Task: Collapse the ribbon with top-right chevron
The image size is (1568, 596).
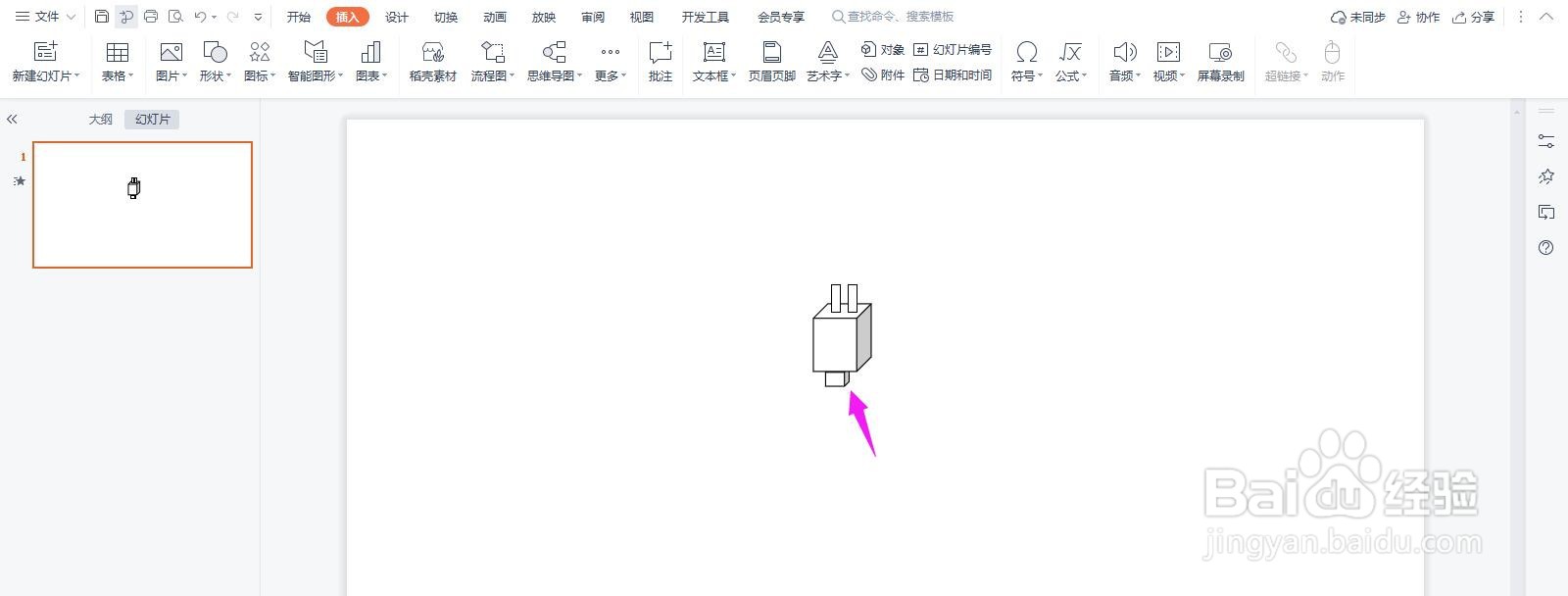Action: (1547, 17)
